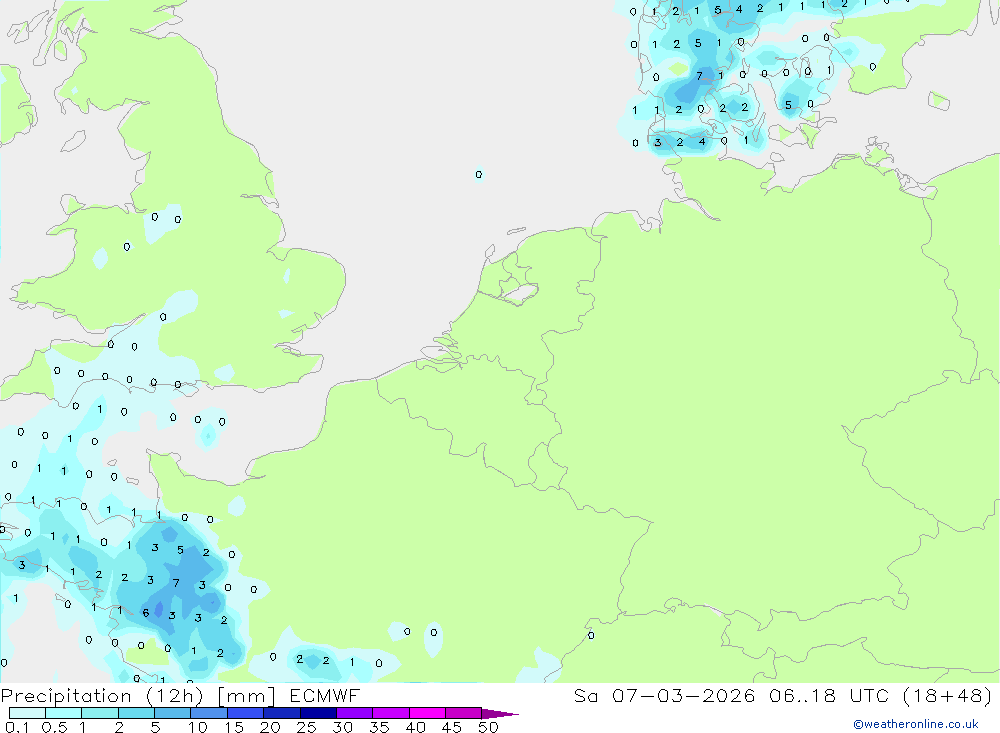Click the '0.1' legend scale label
The width and height of the screenshot is (1000, 733).
point(18,727)
